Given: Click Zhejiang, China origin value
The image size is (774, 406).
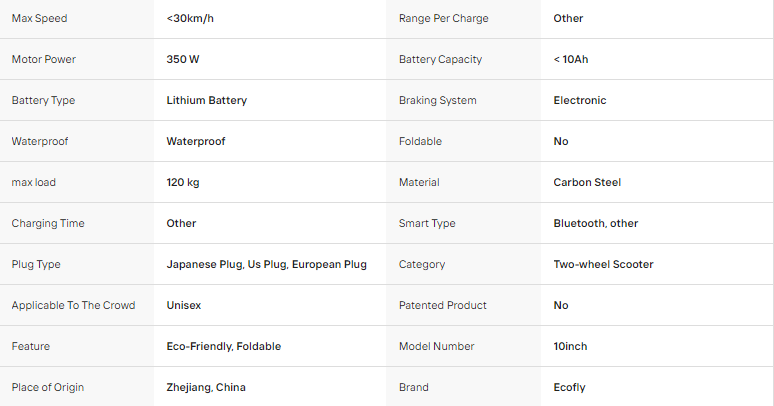Looking at the screenshot, I should pos(206,387).
